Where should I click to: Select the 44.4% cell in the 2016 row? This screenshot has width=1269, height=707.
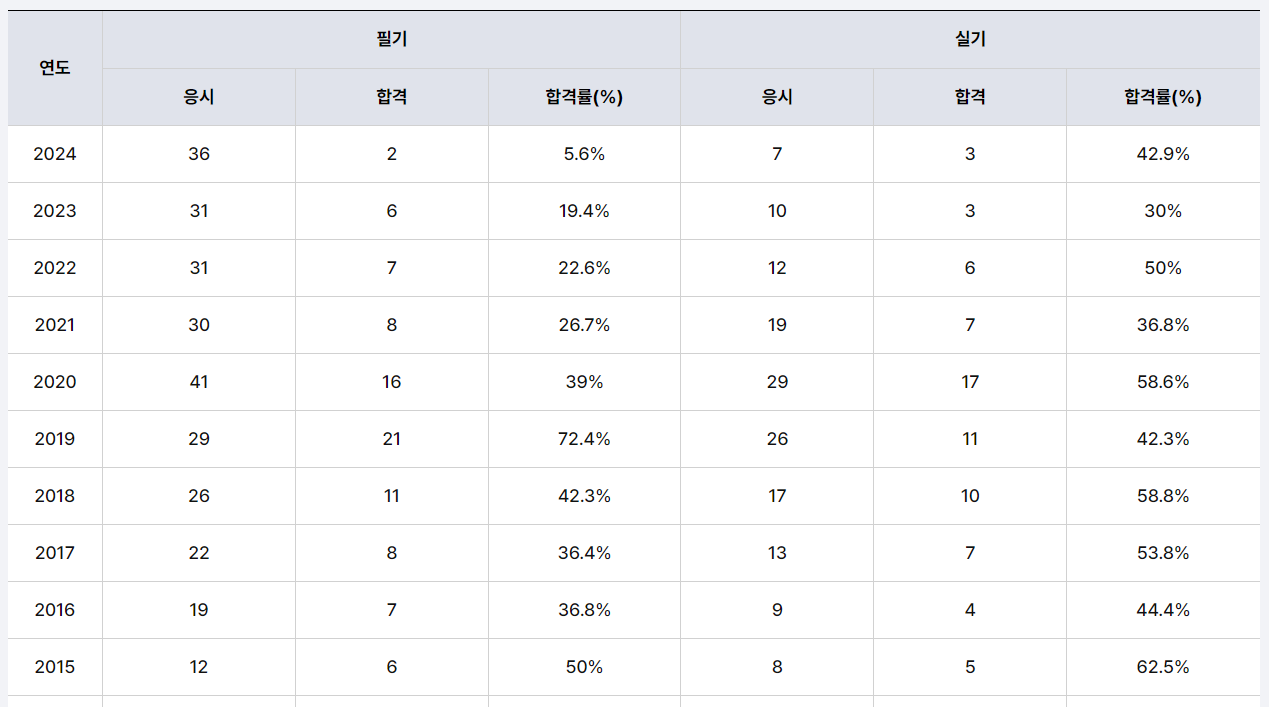click(1163, 610)
